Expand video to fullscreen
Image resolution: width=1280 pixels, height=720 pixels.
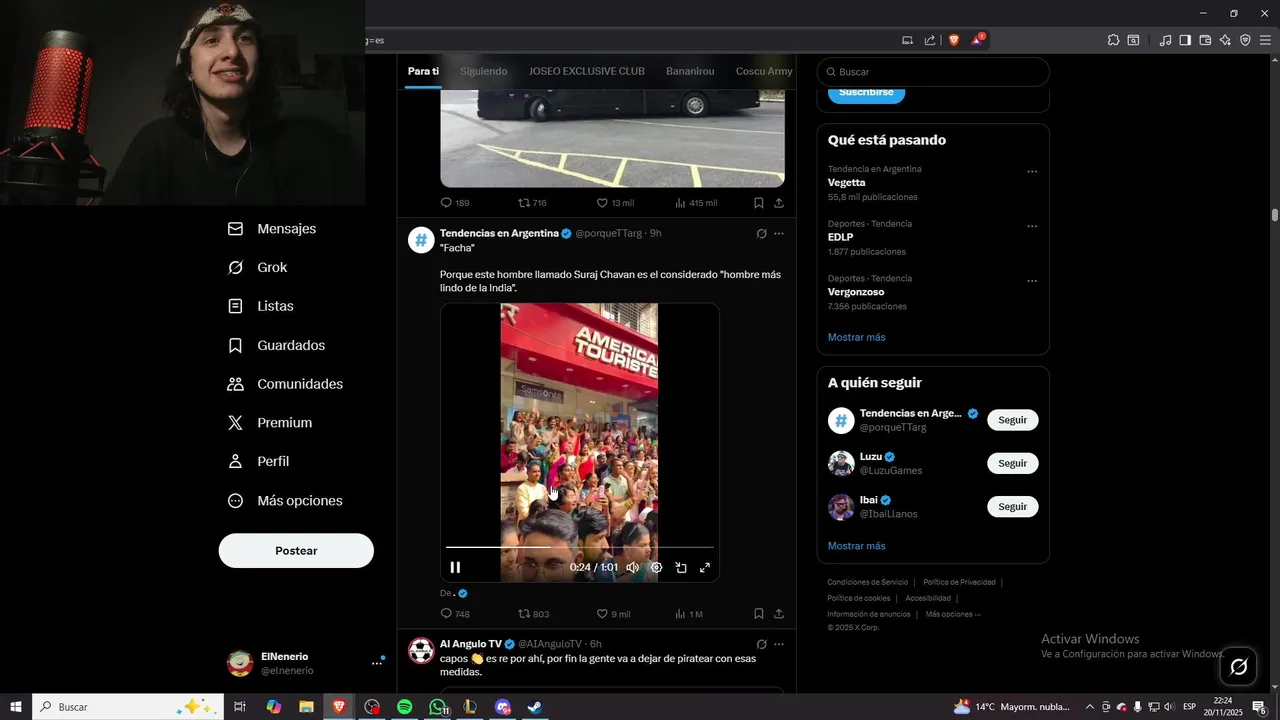tap(705, 568)
